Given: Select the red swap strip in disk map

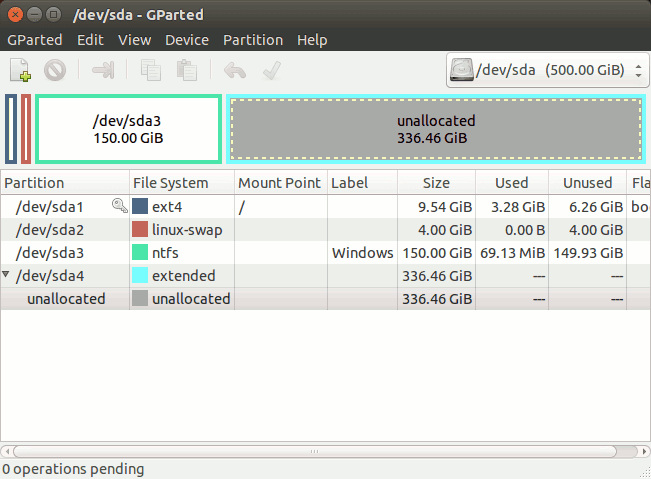Looking at the screenshot, I should (x=26, y=129).
